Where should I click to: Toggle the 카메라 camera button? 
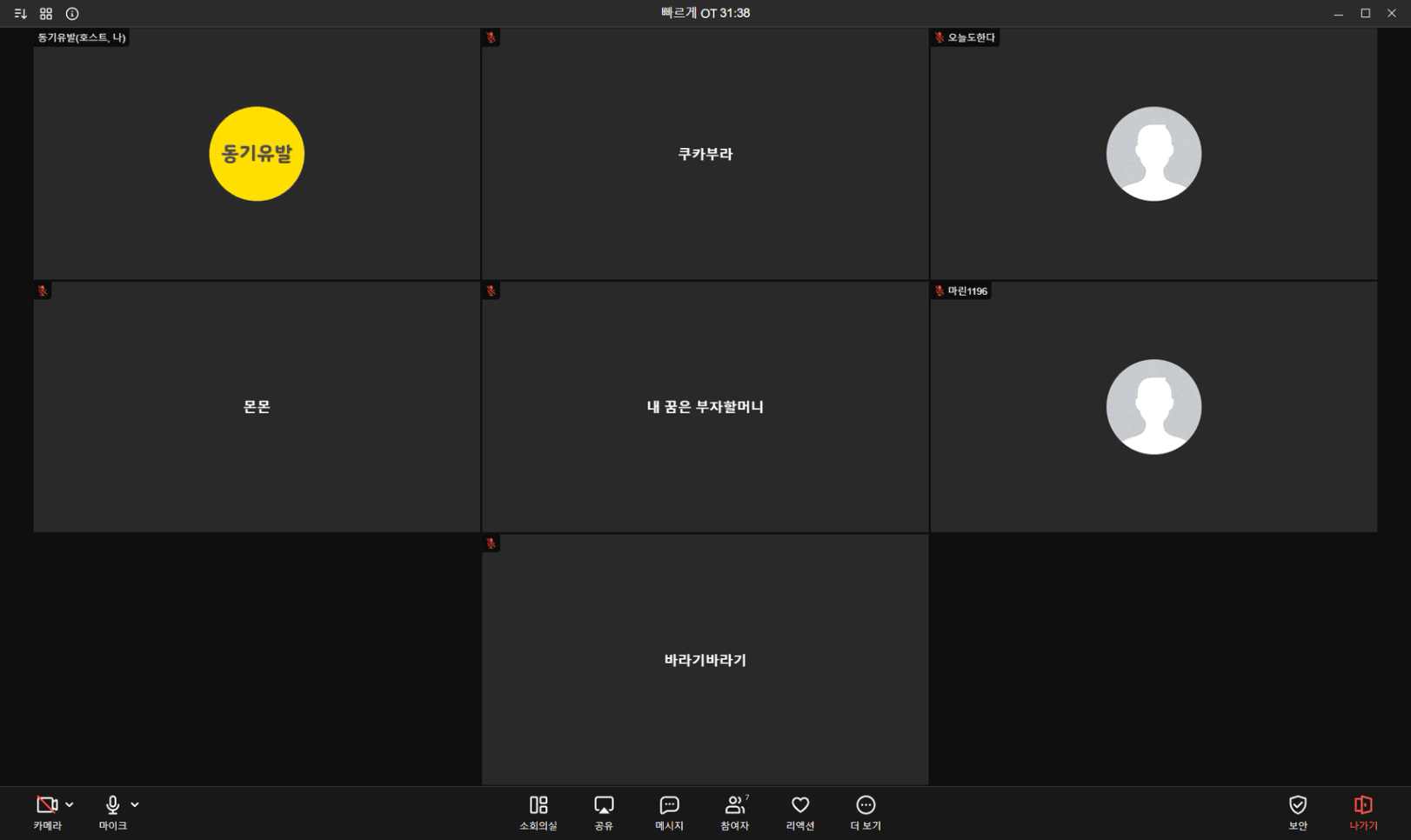click(x=47, y=813)
